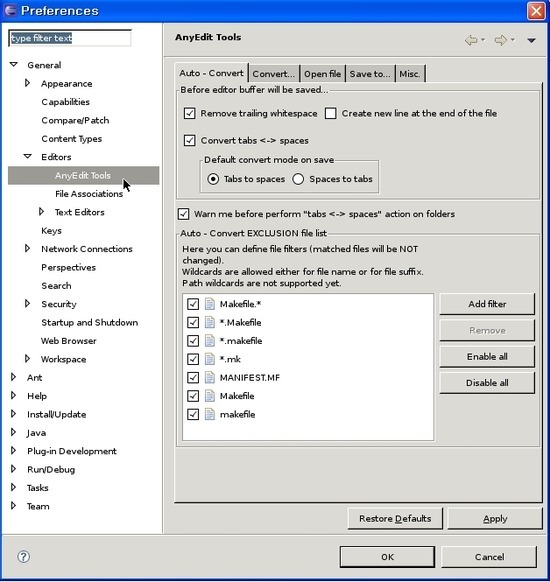
Task: Toggle Remove trailing whitespace checkbox
Action: pyautogui.click(x=190, y=113)
